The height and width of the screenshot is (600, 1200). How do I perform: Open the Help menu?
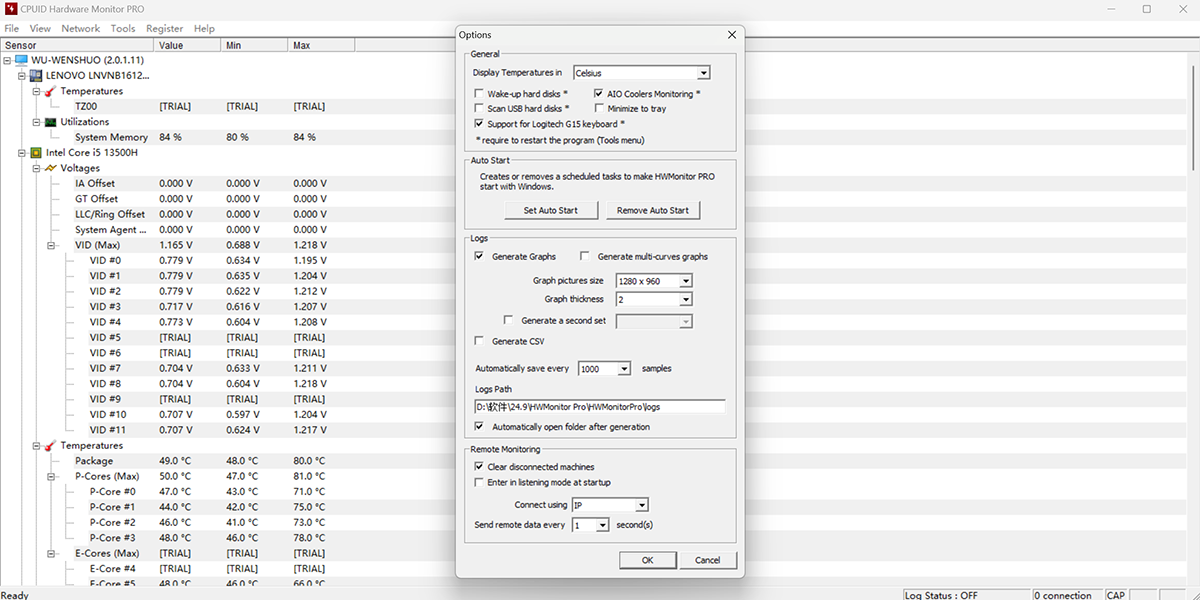(x=204, y=29)
